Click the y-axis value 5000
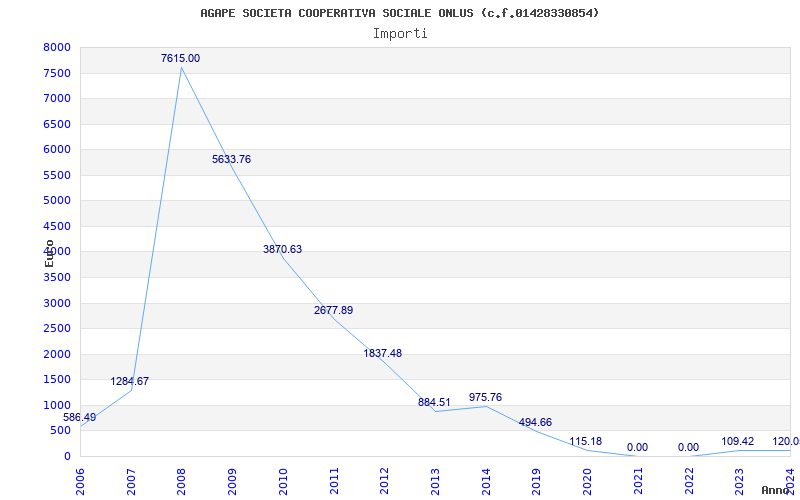 tap(57, 201)
